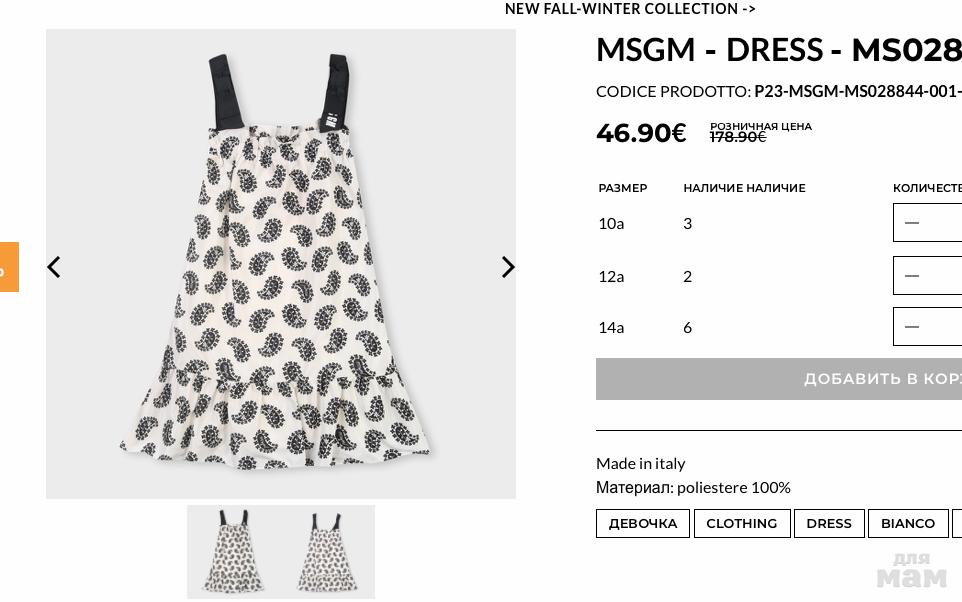Decrease quantity for size 14a
Viewport: 962px width, 602px height.
tap(912, 327)
